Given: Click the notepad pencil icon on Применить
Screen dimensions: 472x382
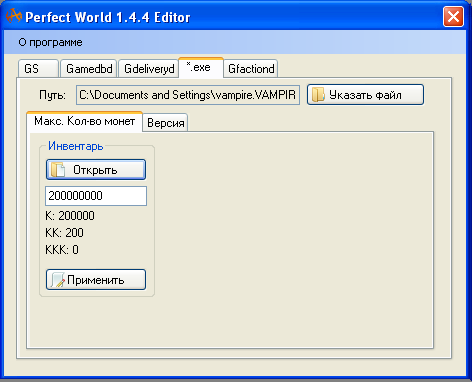Looking at the screenshot, I should [x=58, y=280].
